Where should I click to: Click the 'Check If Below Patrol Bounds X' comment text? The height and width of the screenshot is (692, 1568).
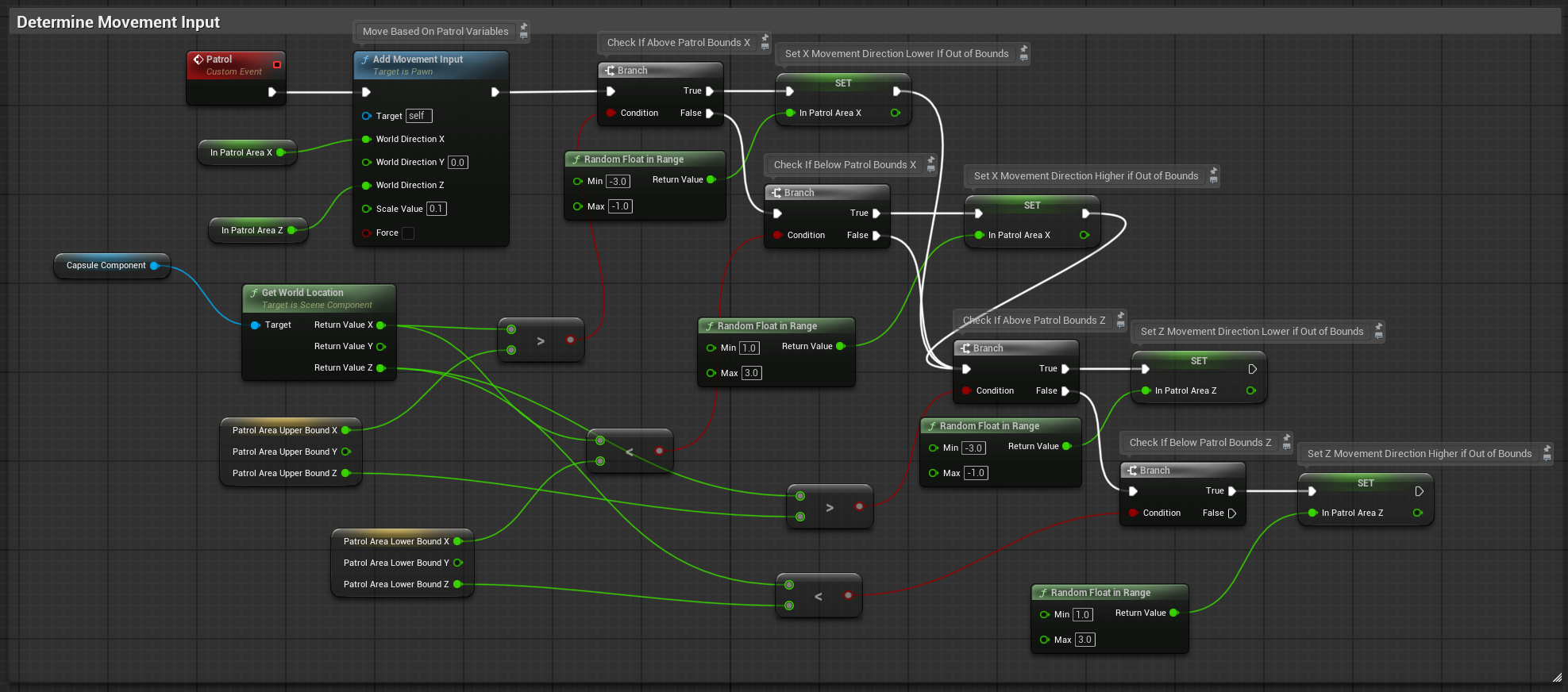(845, 165)
